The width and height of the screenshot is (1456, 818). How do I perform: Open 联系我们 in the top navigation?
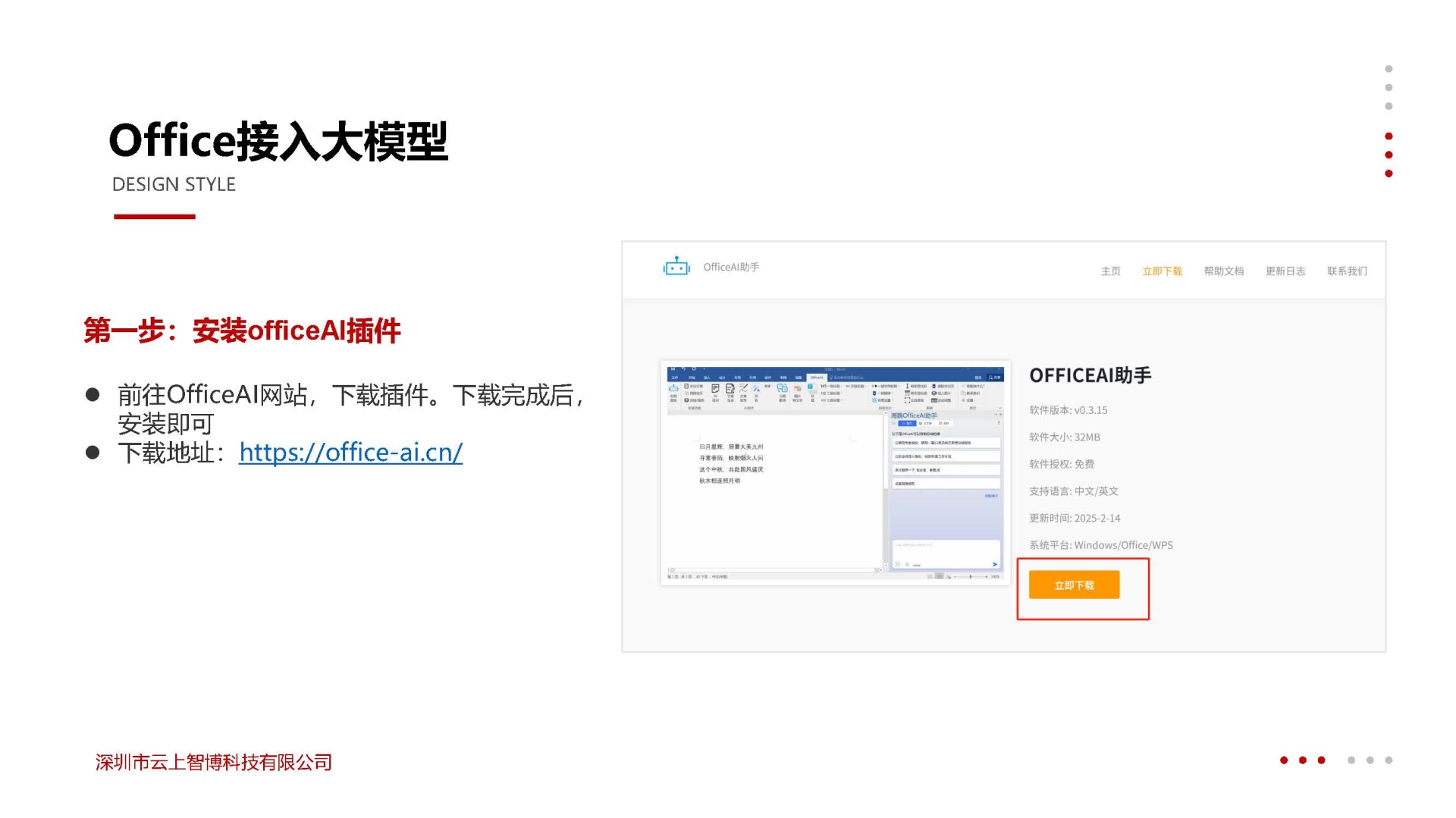pos(1347,271)
